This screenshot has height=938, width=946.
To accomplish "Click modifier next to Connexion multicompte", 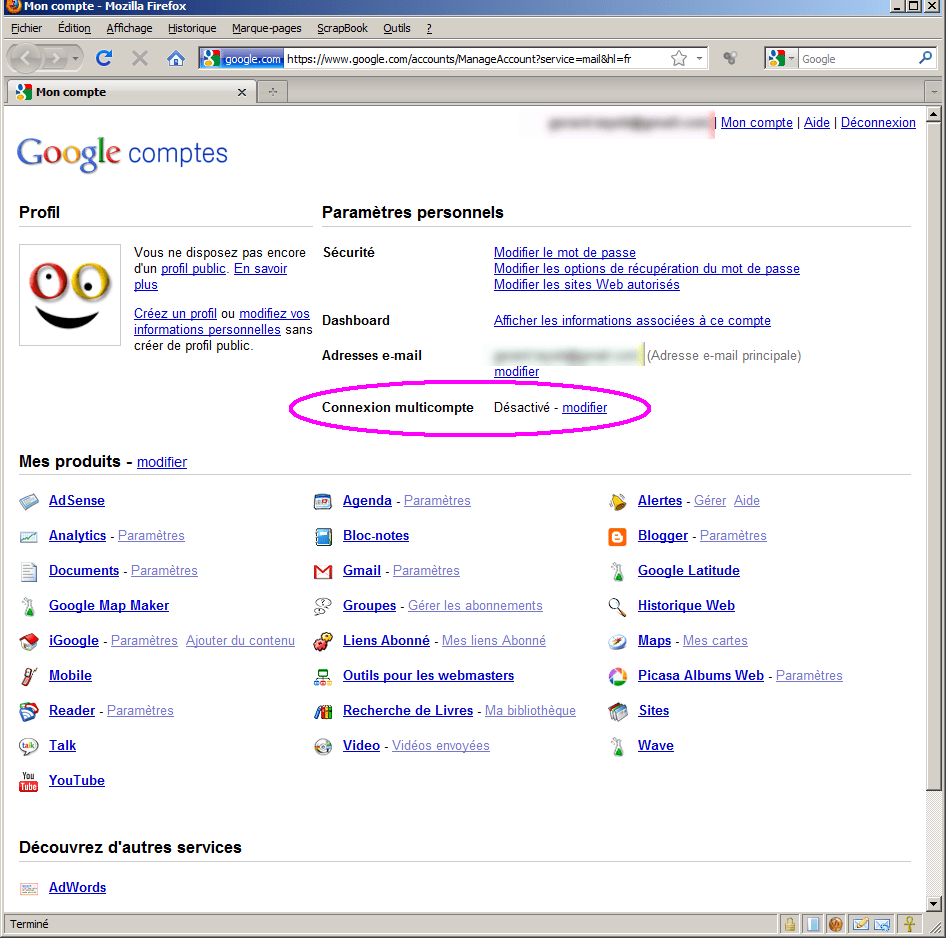I will (x=585, y=408).
